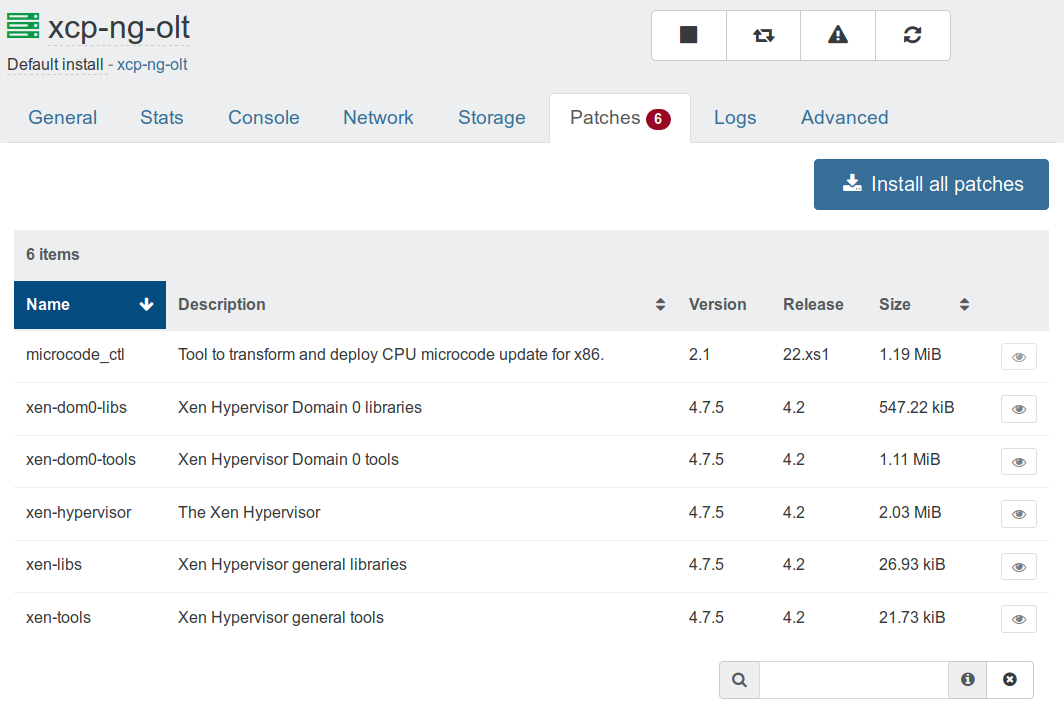Click the Release column header
The width and height of the screenshot is (1064, 722).
813,305
